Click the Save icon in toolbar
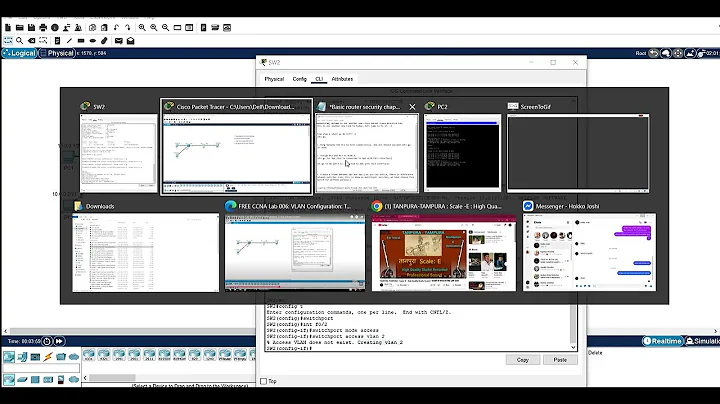Viewport: 720px width, 404px height. coord(31,28)
